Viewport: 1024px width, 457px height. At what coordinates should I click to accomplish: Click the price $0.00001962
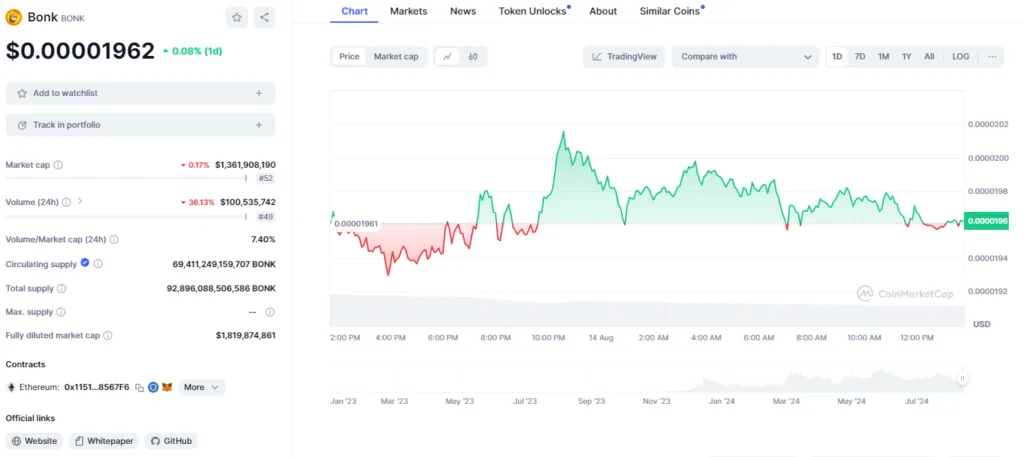80,51
